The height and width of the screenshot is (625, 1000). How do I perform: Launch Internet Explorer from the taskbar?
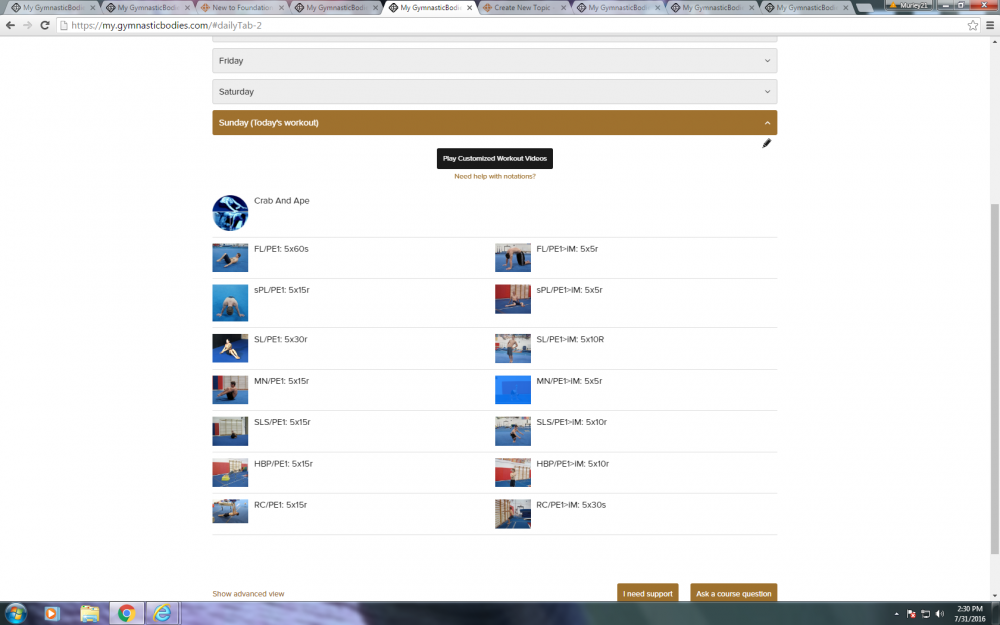tap(163, 614)
